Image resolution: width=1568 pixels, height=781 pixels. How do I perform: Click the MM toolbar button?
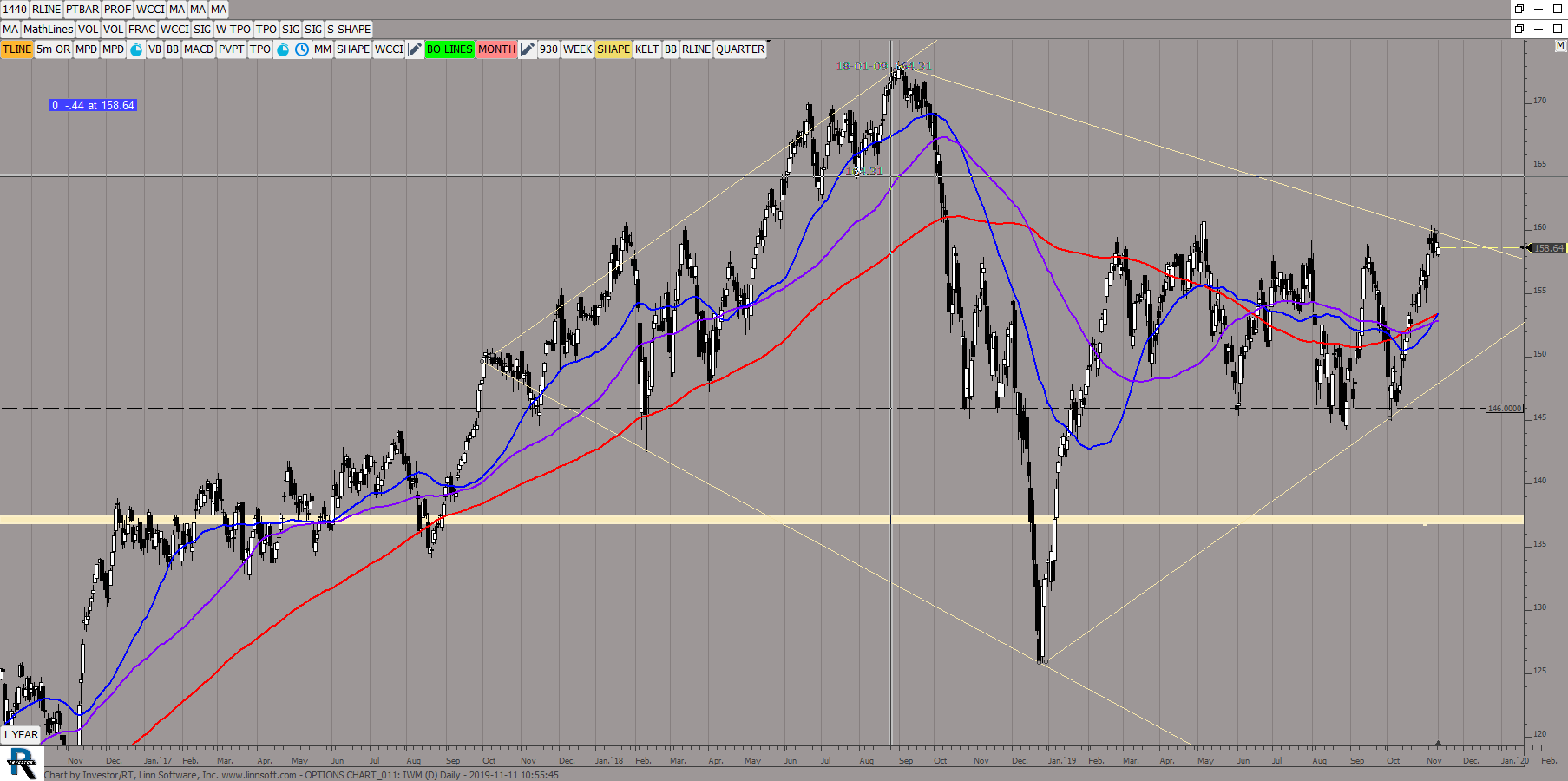pos(323,49)
